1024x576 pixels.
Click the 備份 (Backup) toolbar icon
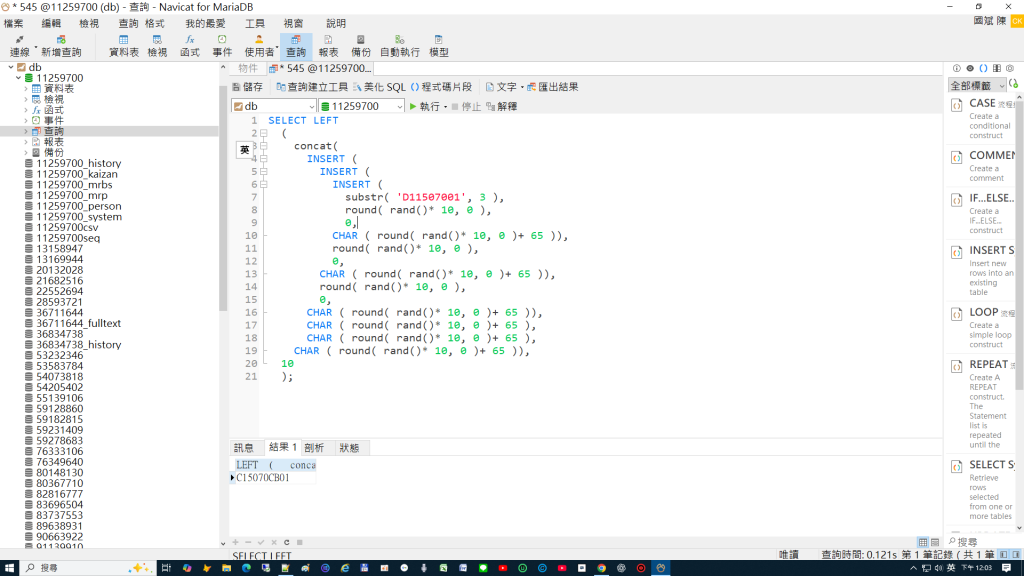360,46
